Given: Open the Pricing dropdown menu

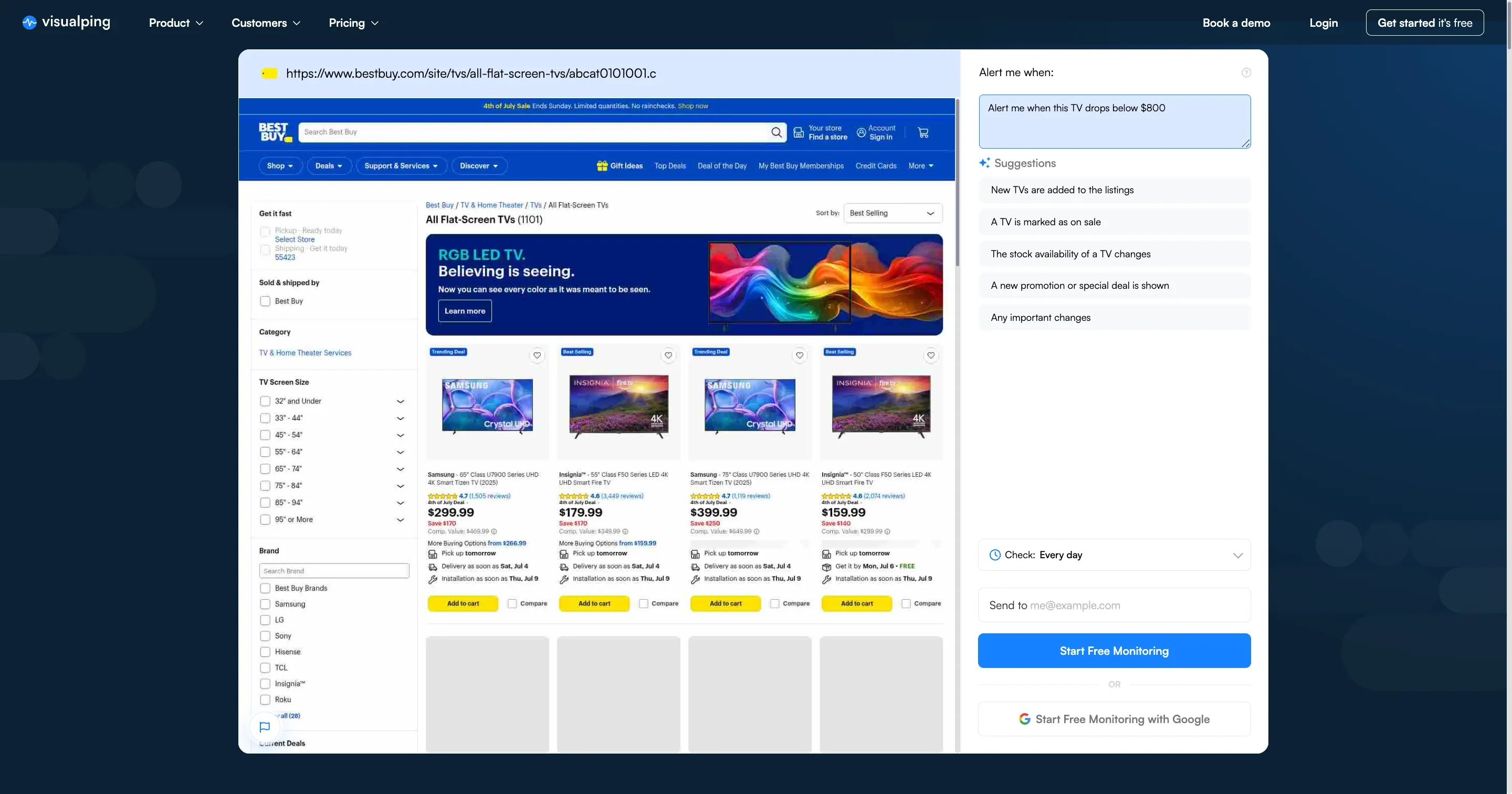Looking at the screenshot, I should point(353,23).
